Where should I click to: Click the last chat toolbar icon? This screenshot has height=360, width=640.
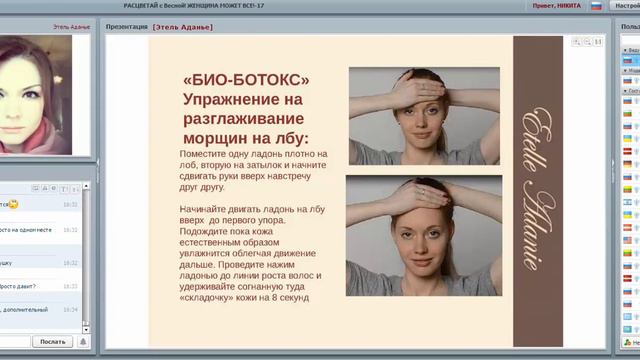[75, 189]
